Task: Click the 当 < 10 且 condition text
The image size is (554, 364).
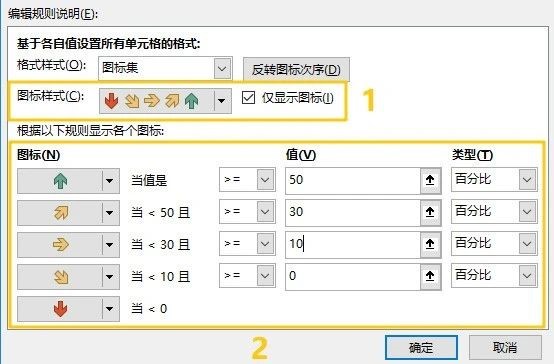Action: coord(160,277)
